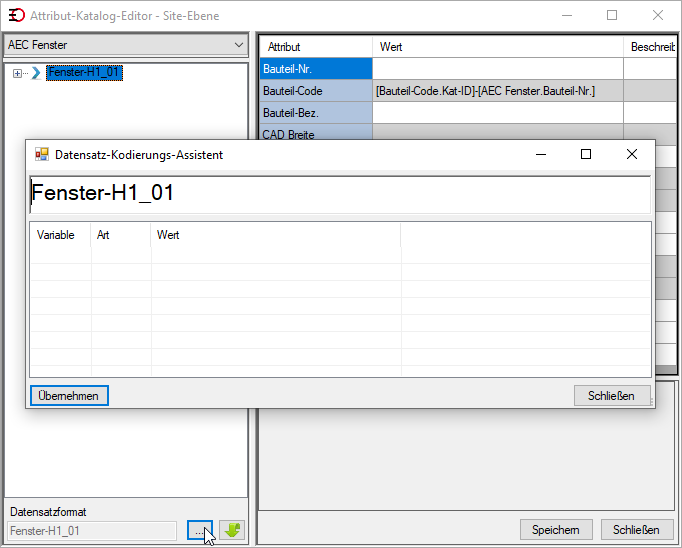The width and height of the screenshot is (682, 548).
Task: Click the Datensatz-Kodierungs-Assistent title icon
Action: pos(42,154)
